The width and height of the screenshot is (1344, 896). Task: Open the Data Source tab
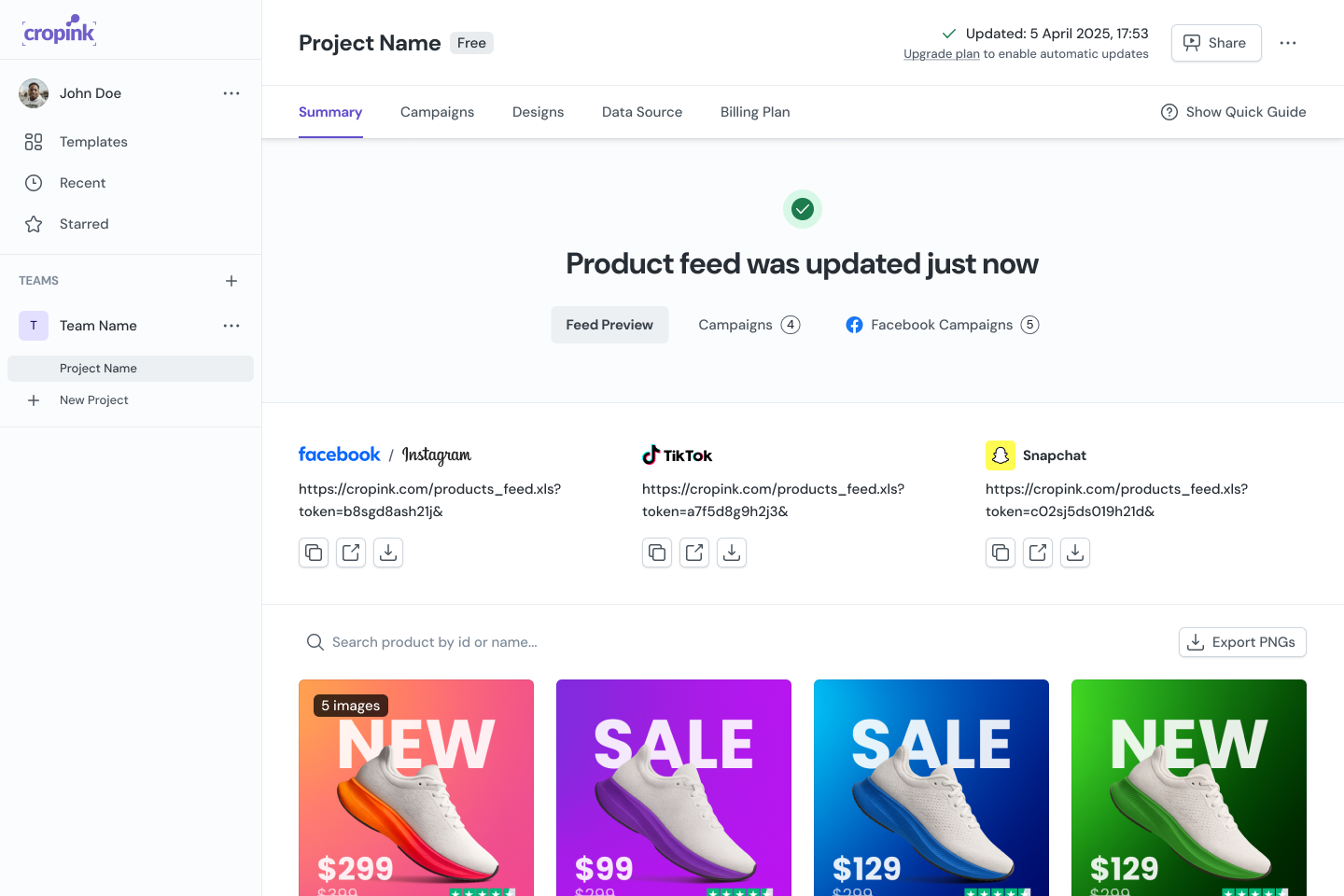[x=642, y=112]
